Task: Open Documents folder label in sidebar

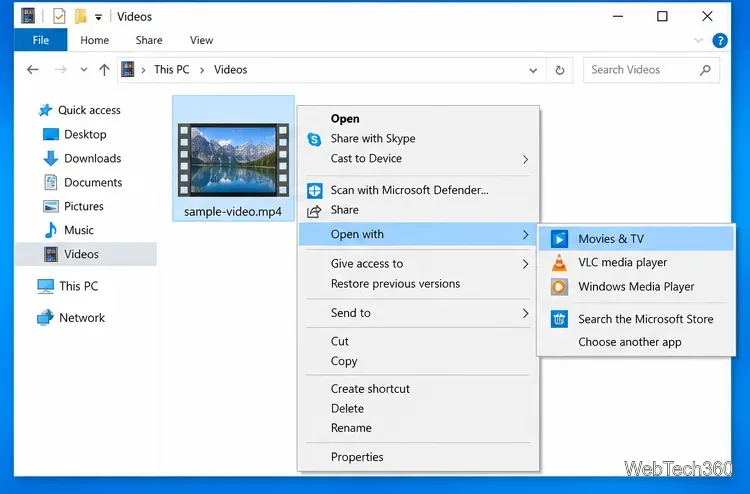Action: (93, 182)
